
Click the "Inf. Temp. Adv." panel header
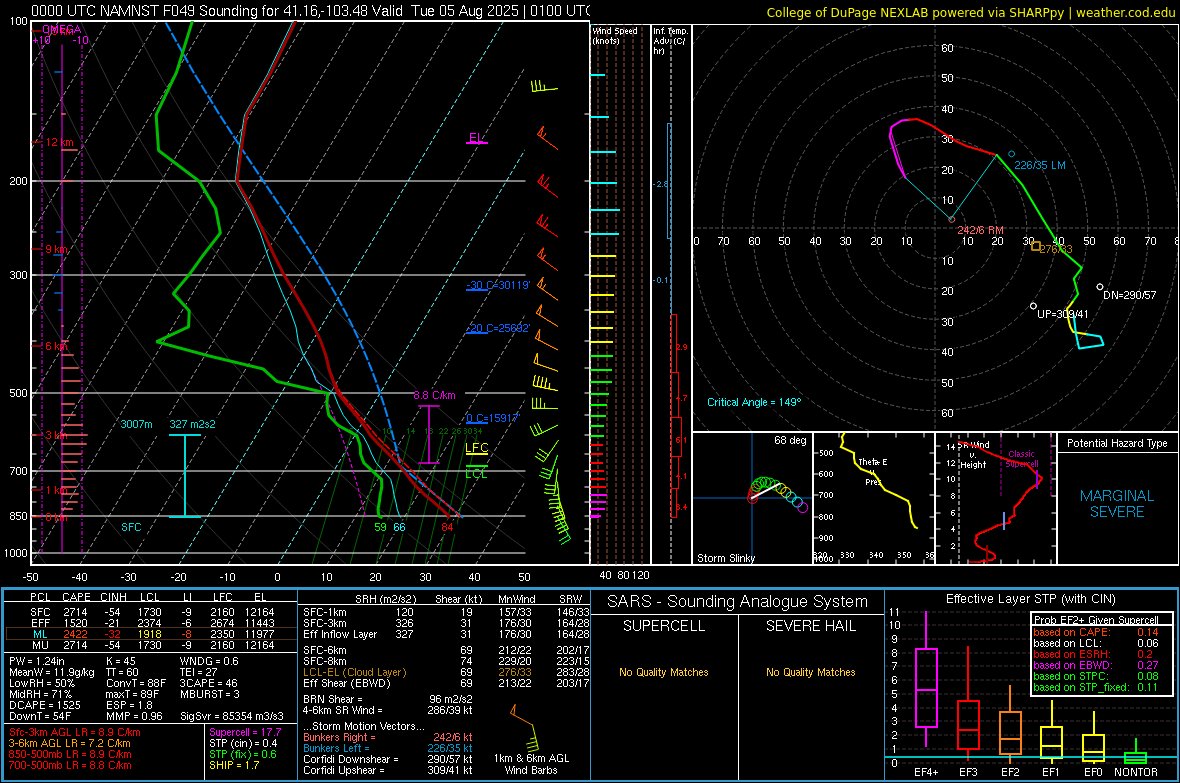point(671,41)
